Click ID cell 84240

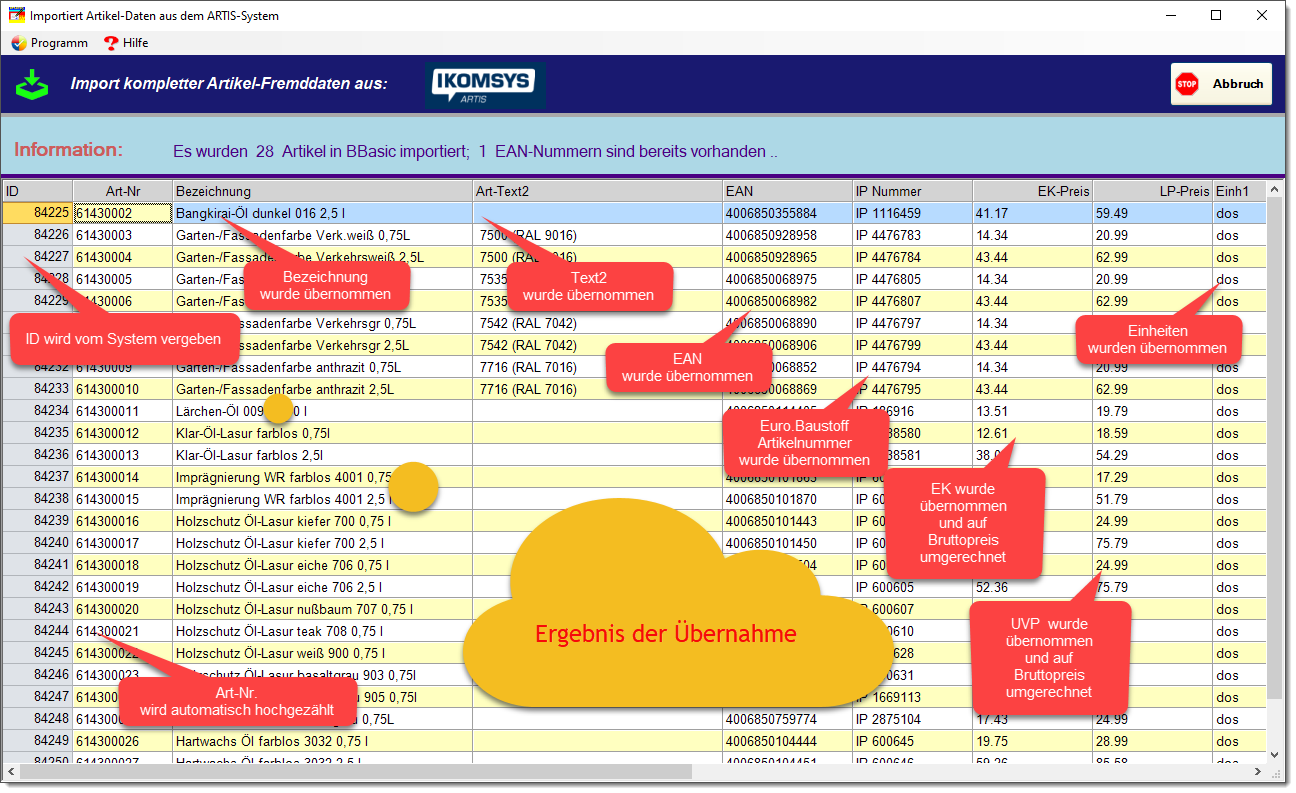(37, 543)
